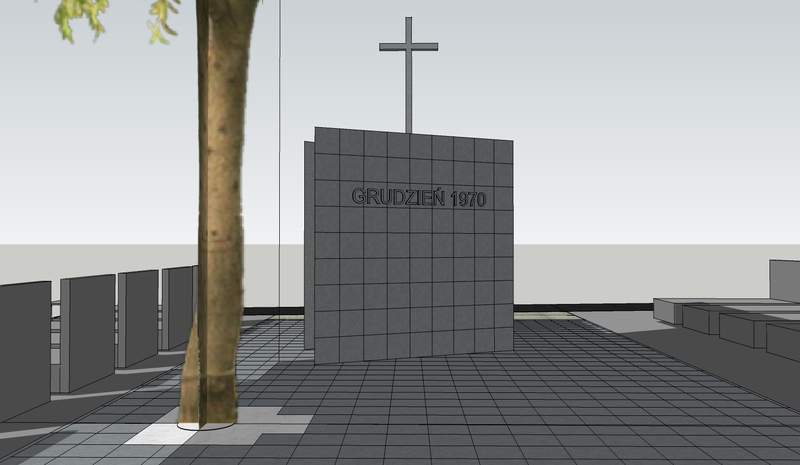Select the leftmost dark stone slab

tap(24, 345)
